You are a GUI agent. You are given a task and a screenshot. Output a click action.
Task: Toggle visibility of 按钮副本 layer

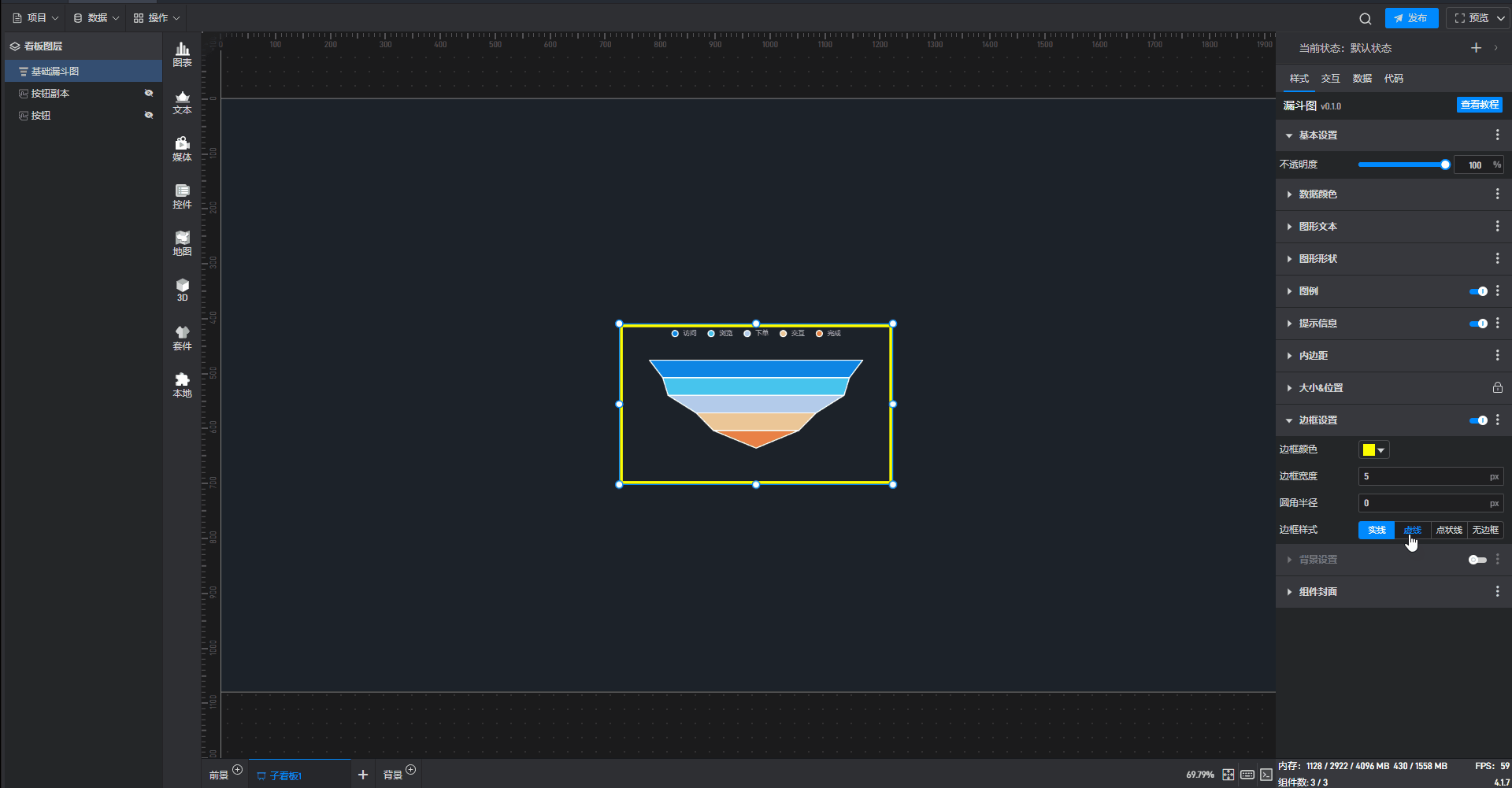coord(149,93)
